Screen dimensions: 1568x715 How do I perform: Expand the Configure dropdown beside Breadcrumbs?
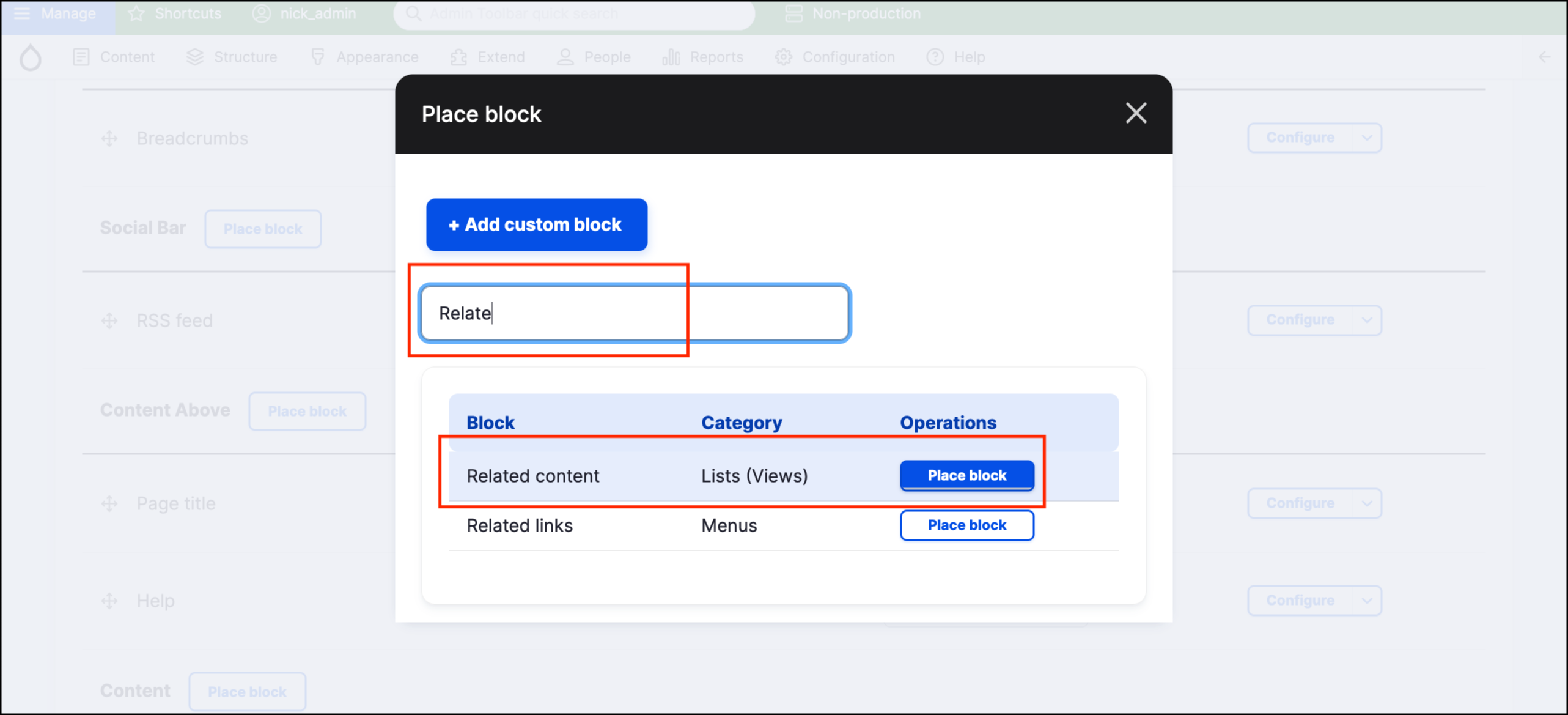(x=1367, y=138)
